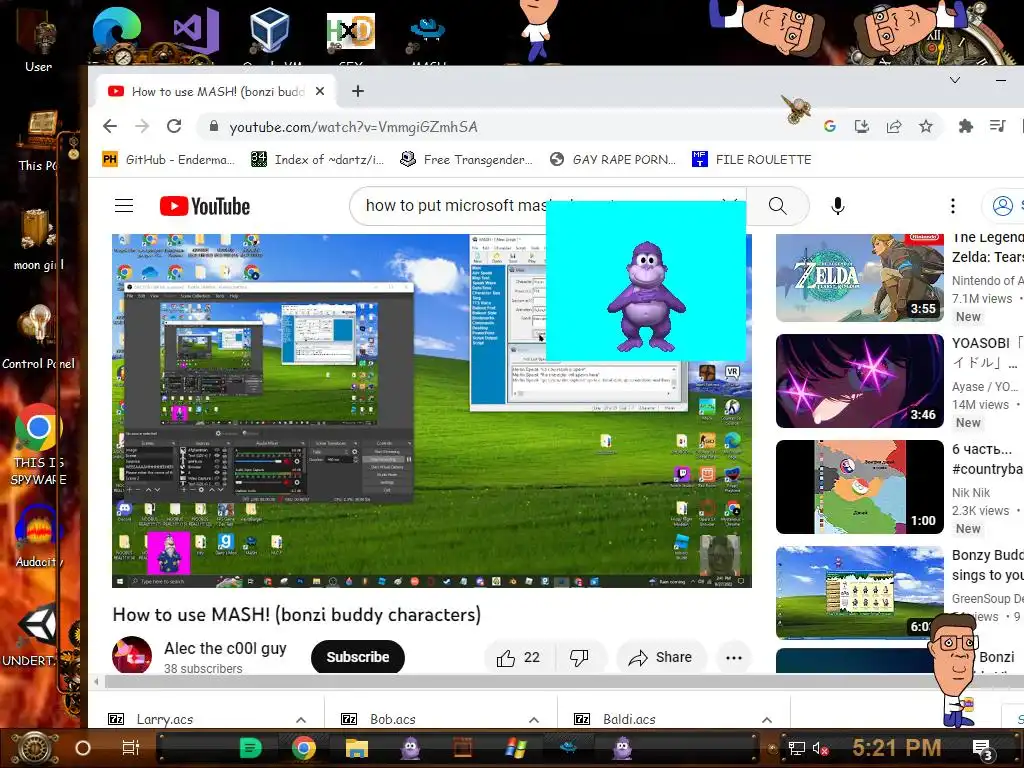Open a new browser tab

tap(357, 91)
